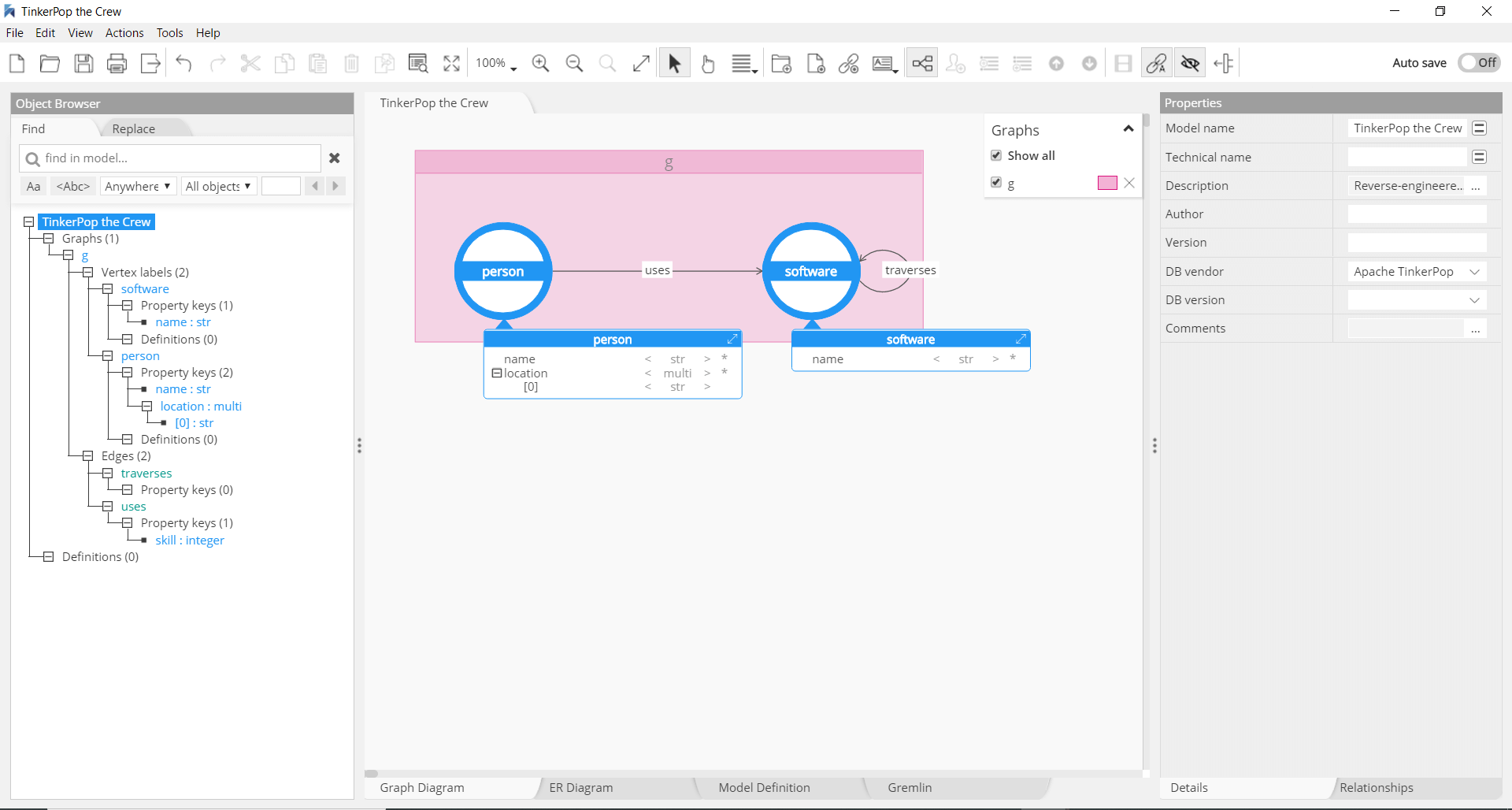Click the export arrow icon in the toolbar
1512x810 pixels.
click(x=150, y=63)
